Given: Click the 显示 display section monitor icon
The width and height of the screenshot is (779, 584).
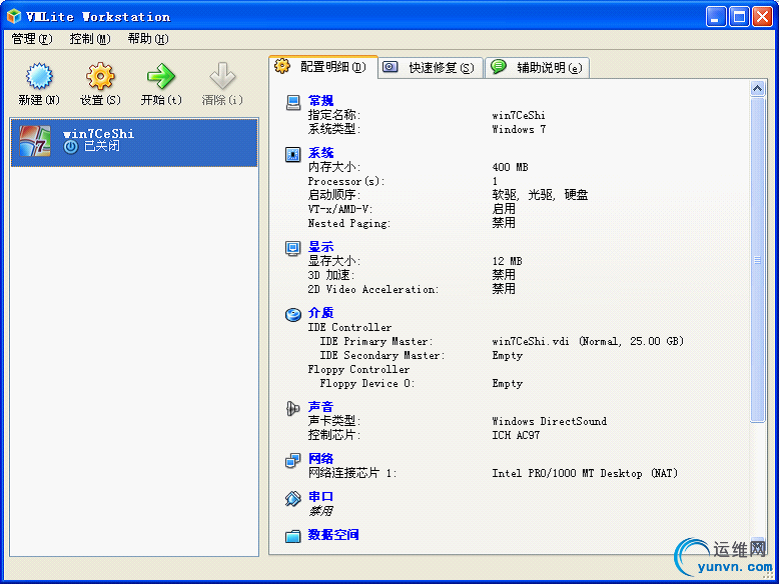Looking at the screenshot, I should pos(293,248).
